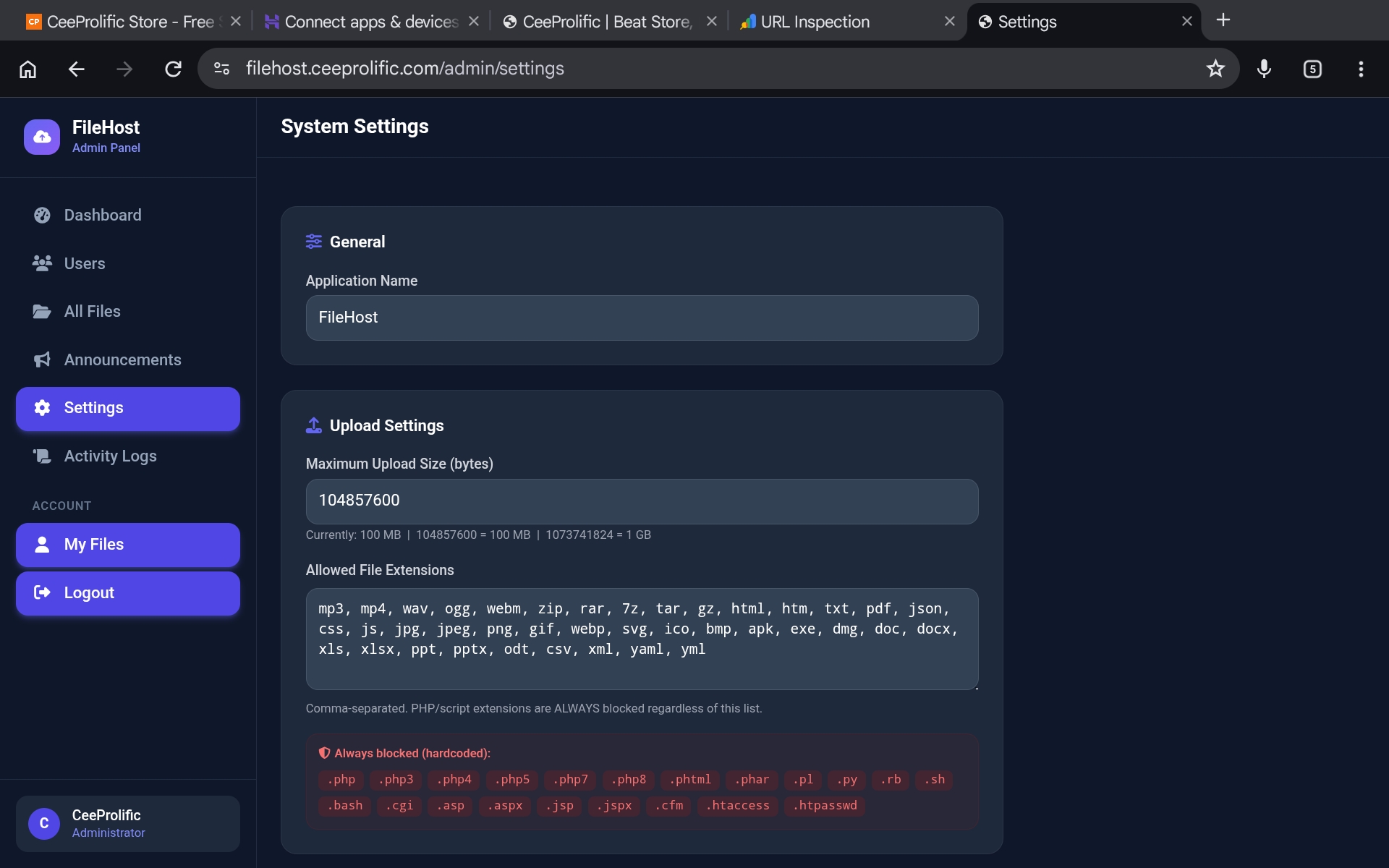Open the tab count switcher button
Screen dimensions: 1389x868
pos(1312,69)
